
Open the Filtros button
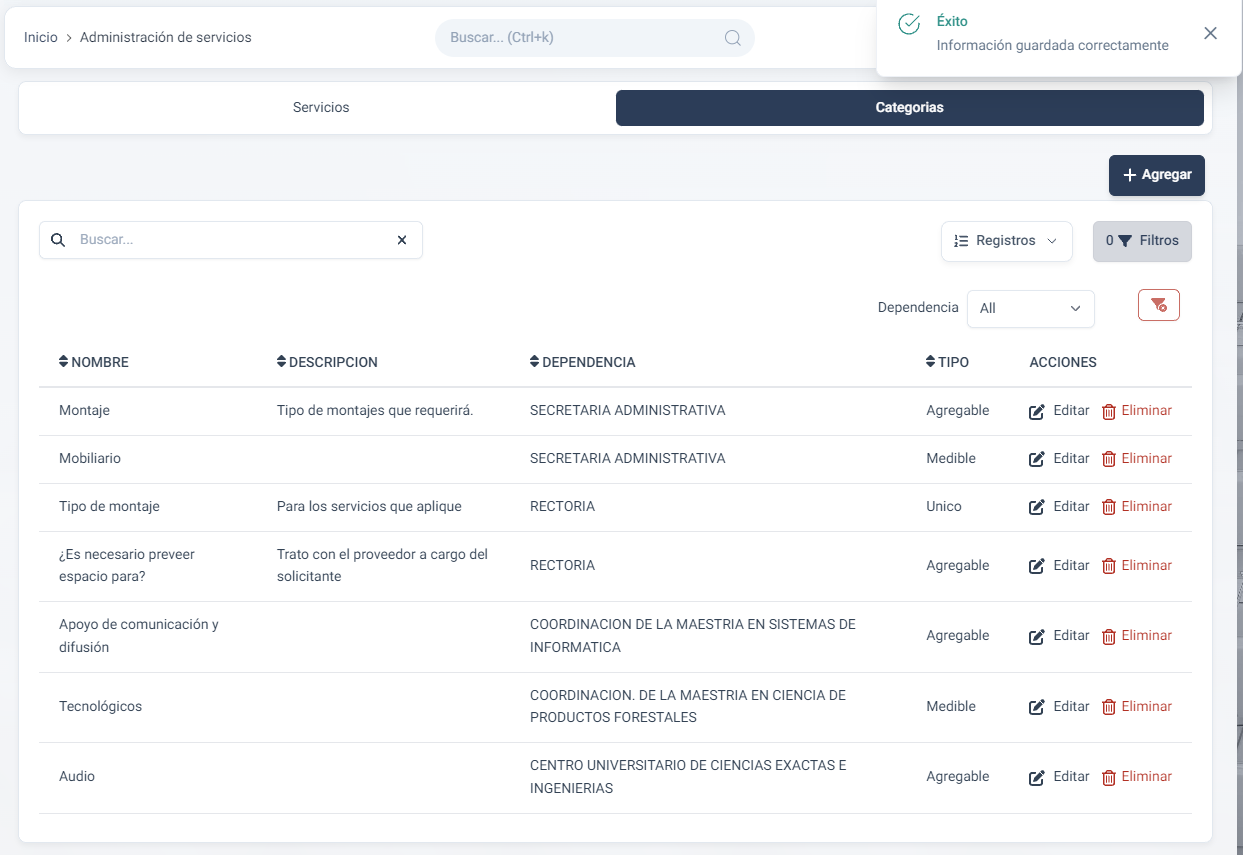coord(1142,241)
